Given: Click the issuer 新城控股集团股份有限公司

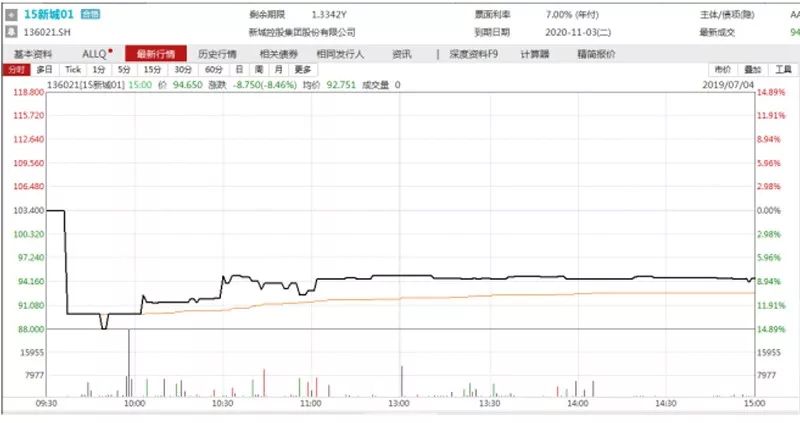Looking at the screenshot, I should click(x=302, y=32).
